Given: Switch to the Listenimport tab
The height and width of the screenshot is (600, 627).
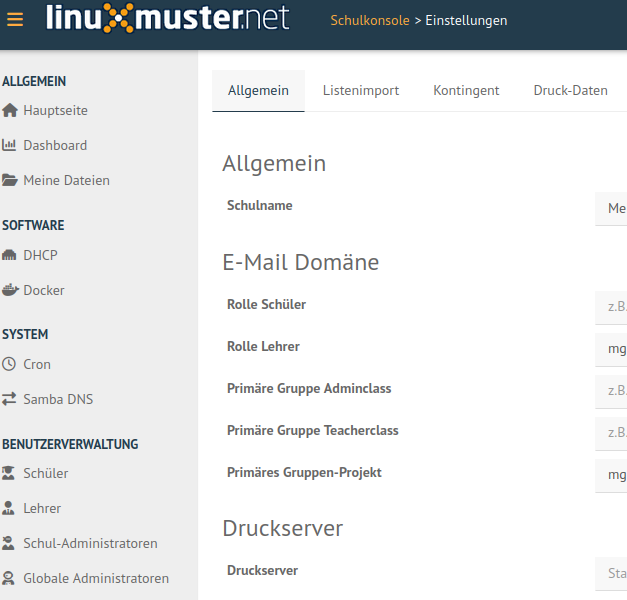Looking at the screenshot, I should click(x=360, y=90).
